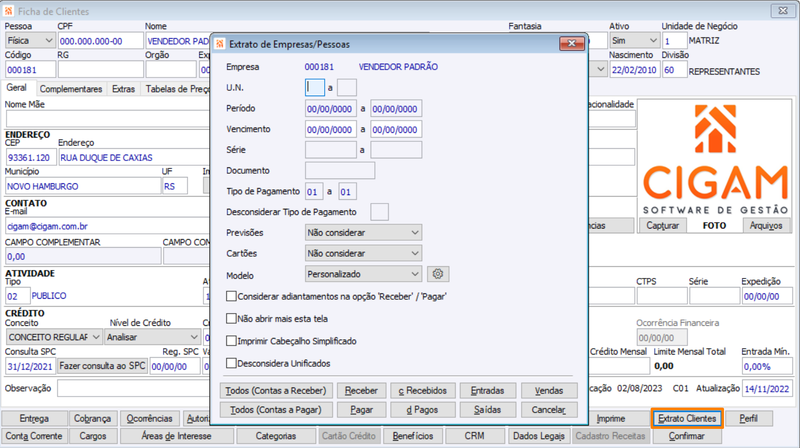Click the Receber button
This screenshot has width=800, height=448.
tap(361, 391)
